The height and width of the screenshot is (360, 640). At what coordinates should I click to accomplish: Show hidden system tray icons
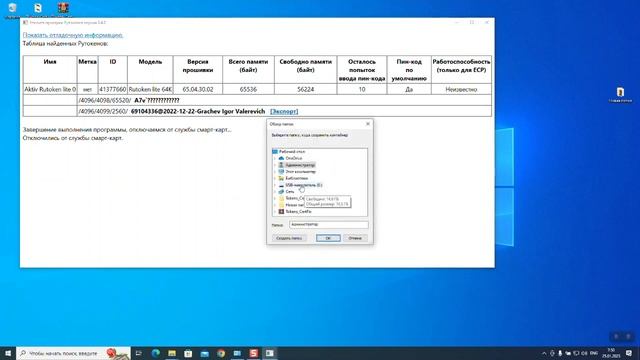click(x=544, y=353)
